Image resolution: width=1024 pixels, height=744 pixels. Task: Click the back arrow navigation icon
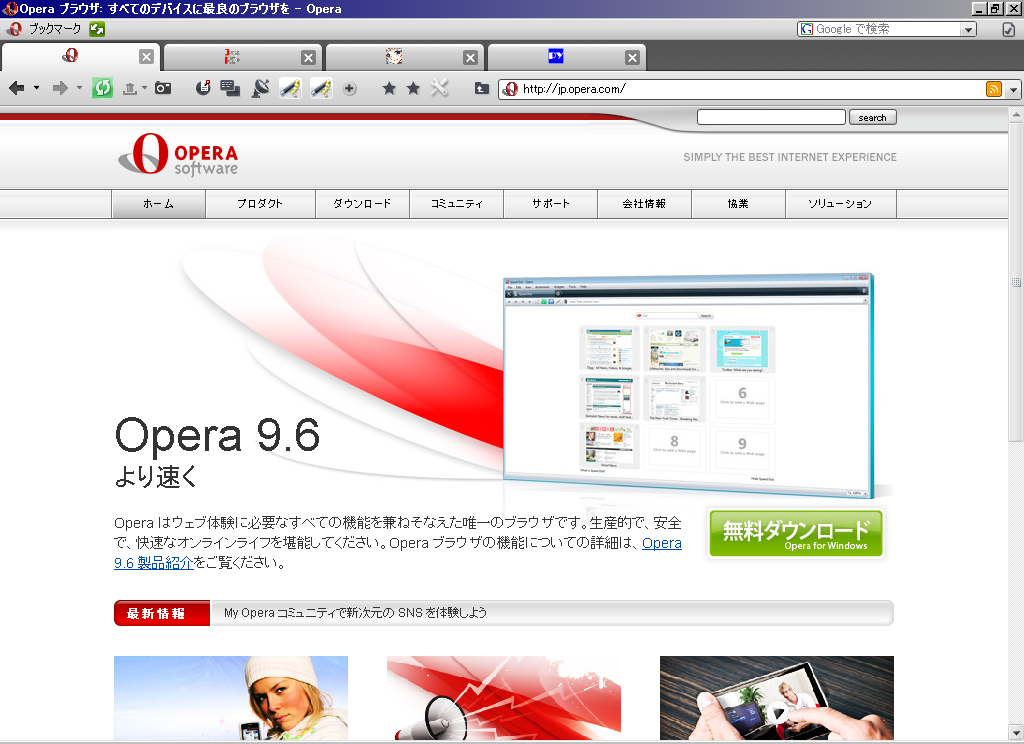(17, 88)
